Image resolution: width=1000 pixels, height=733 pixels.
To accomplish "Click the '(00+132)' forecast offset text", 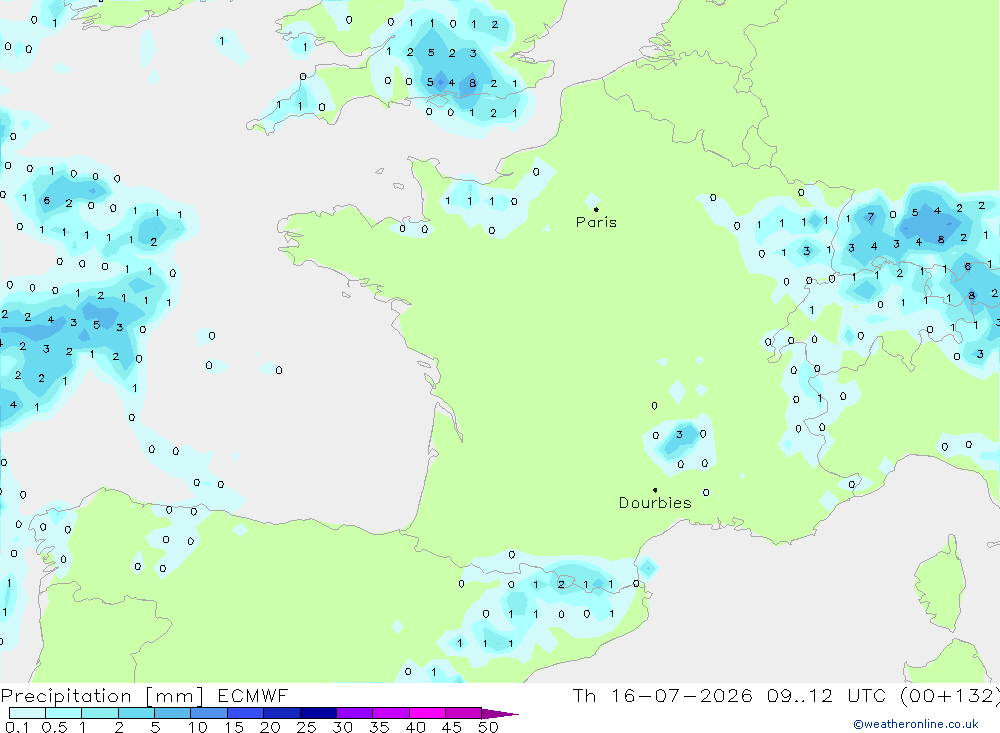I will [950, 696].
